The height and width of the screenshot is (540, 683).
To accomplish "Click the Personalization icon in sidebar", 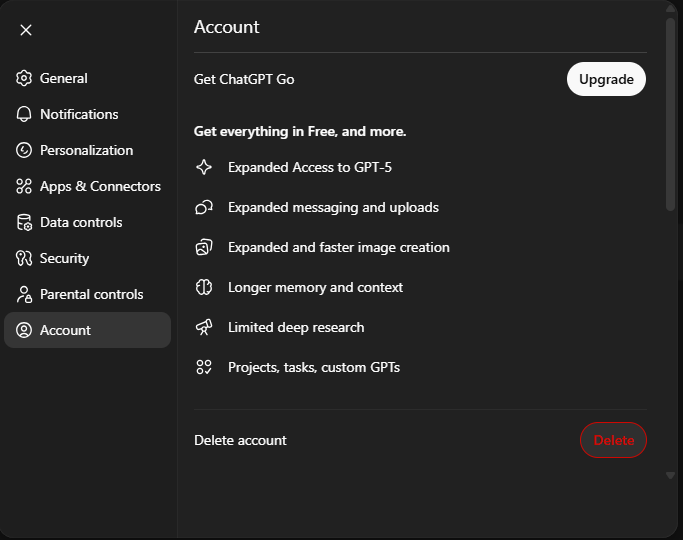I will point(24,150).
